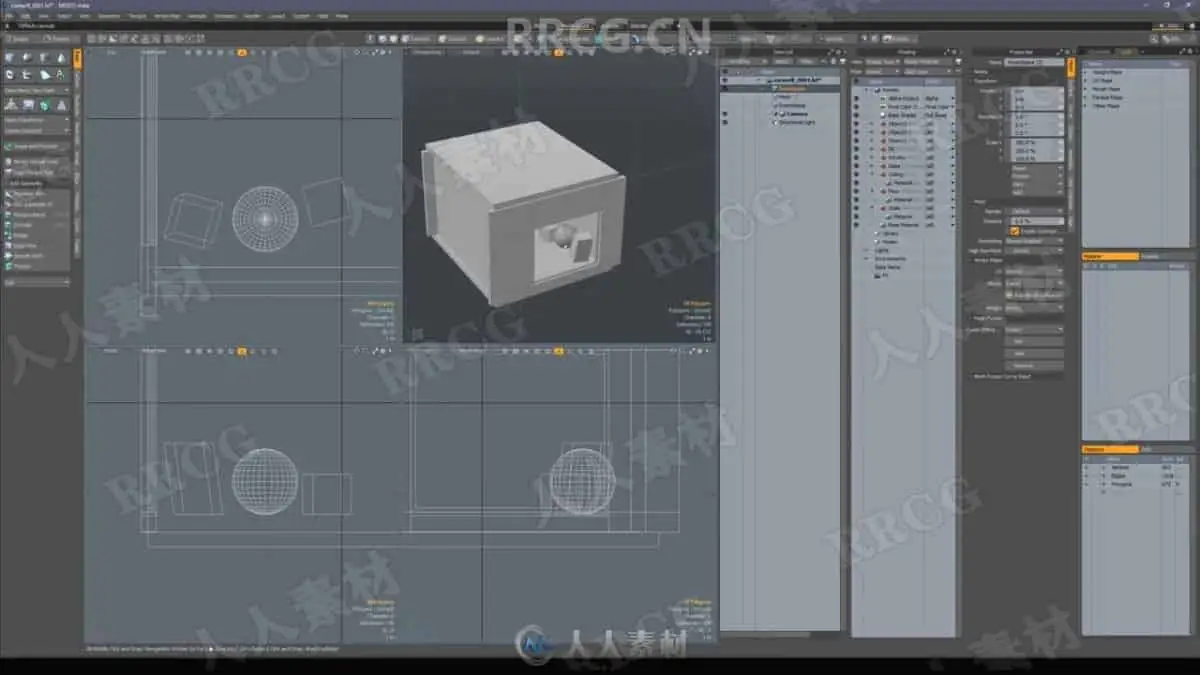Click the Reset transform button

tap(1038, 168)
